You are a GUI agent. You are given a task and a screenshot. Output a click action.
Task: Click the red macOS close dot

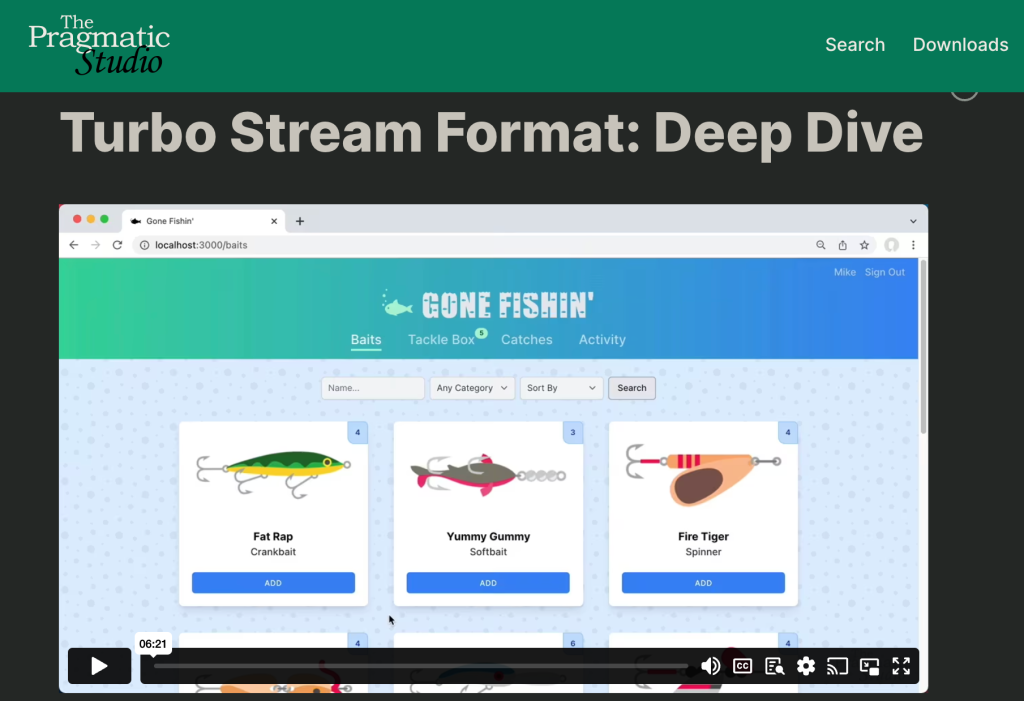(77, 219)
